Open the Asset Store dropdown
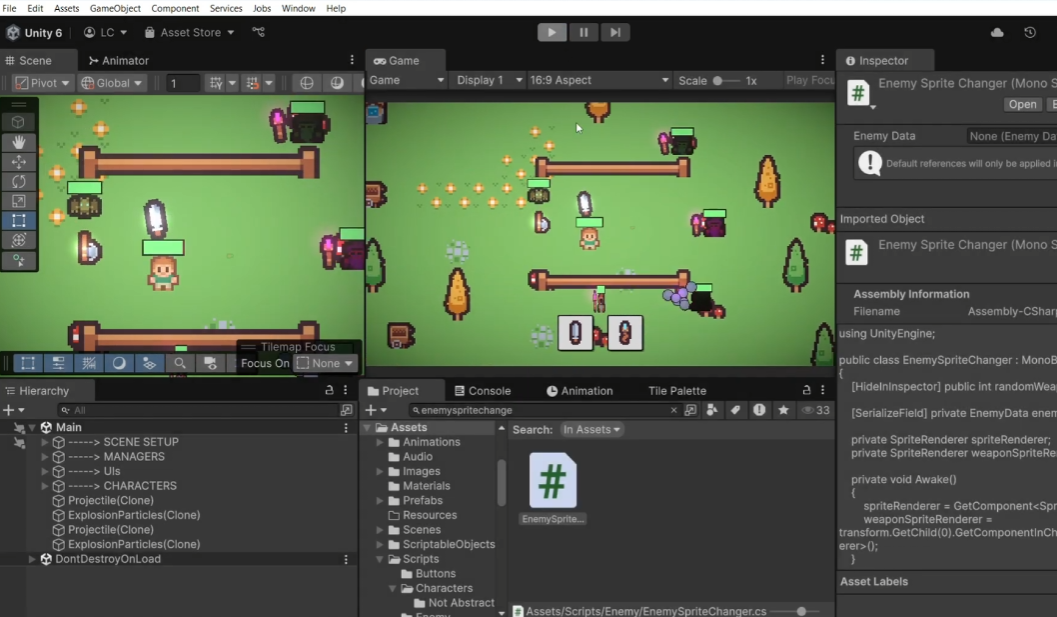Image resolution: width=1057 pixels, height=617 pixels. [x=189, y=32]
